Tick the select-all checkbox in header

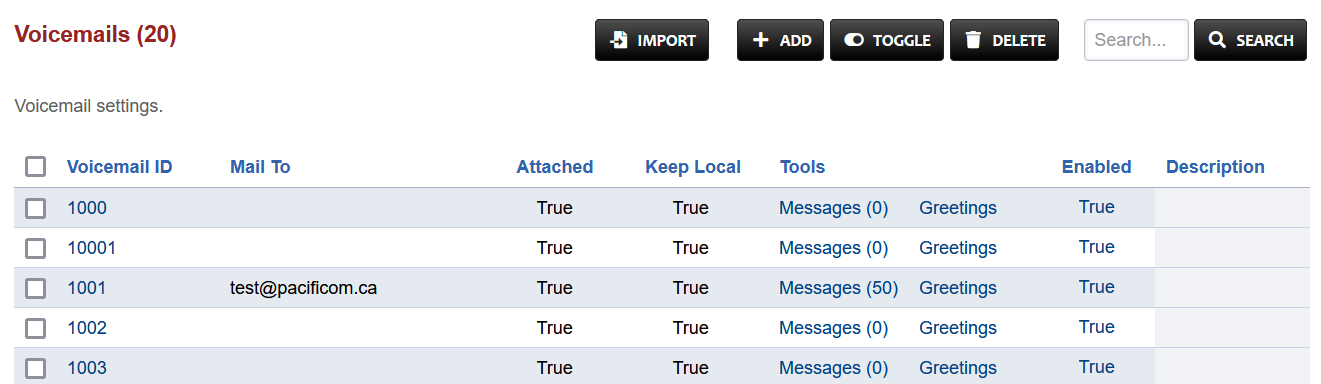pyautogui.click(x=36, y=167)
